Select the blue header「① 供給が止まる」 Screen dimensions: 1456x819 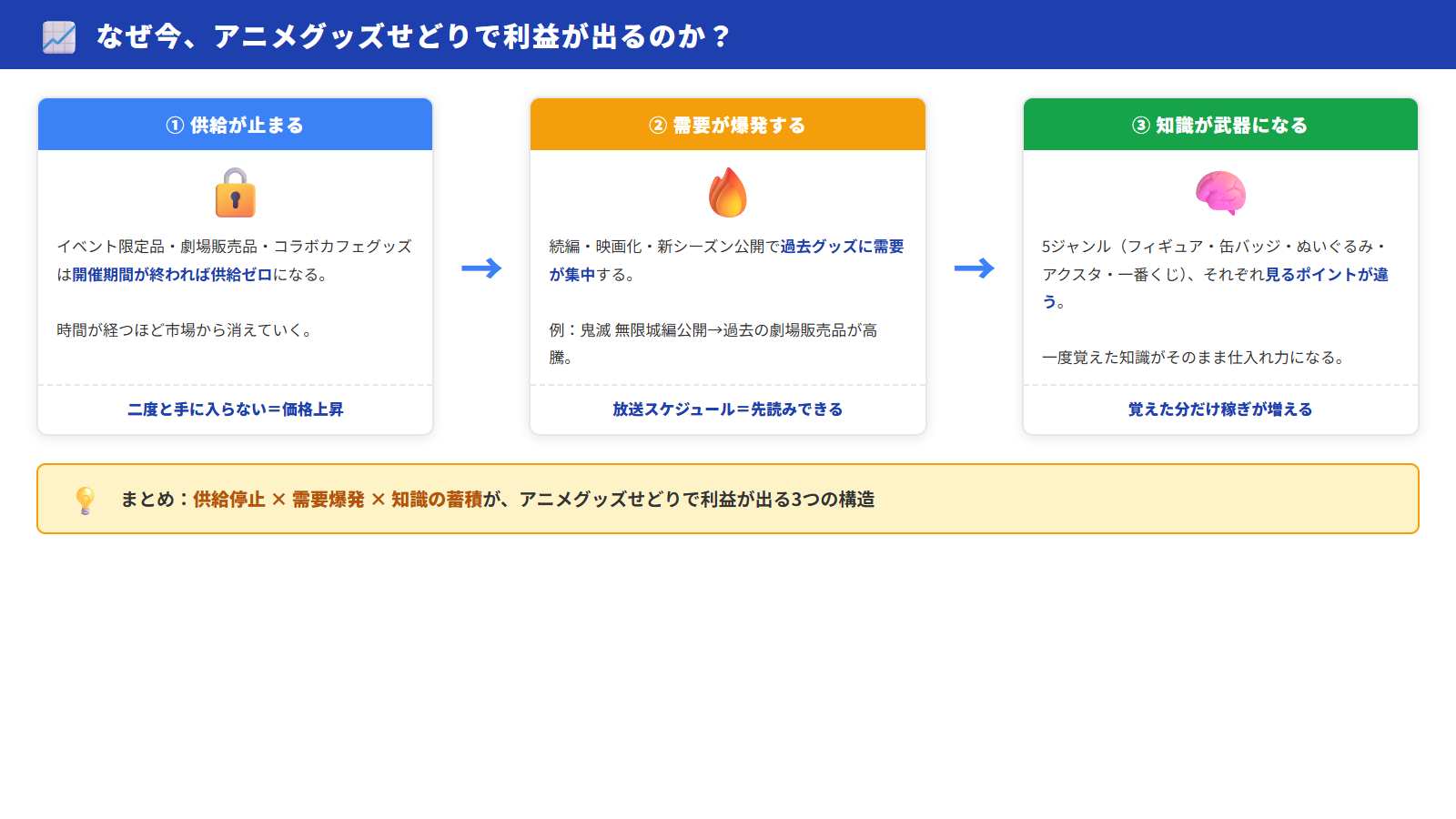pyautogui.click(x=235, y=125)
